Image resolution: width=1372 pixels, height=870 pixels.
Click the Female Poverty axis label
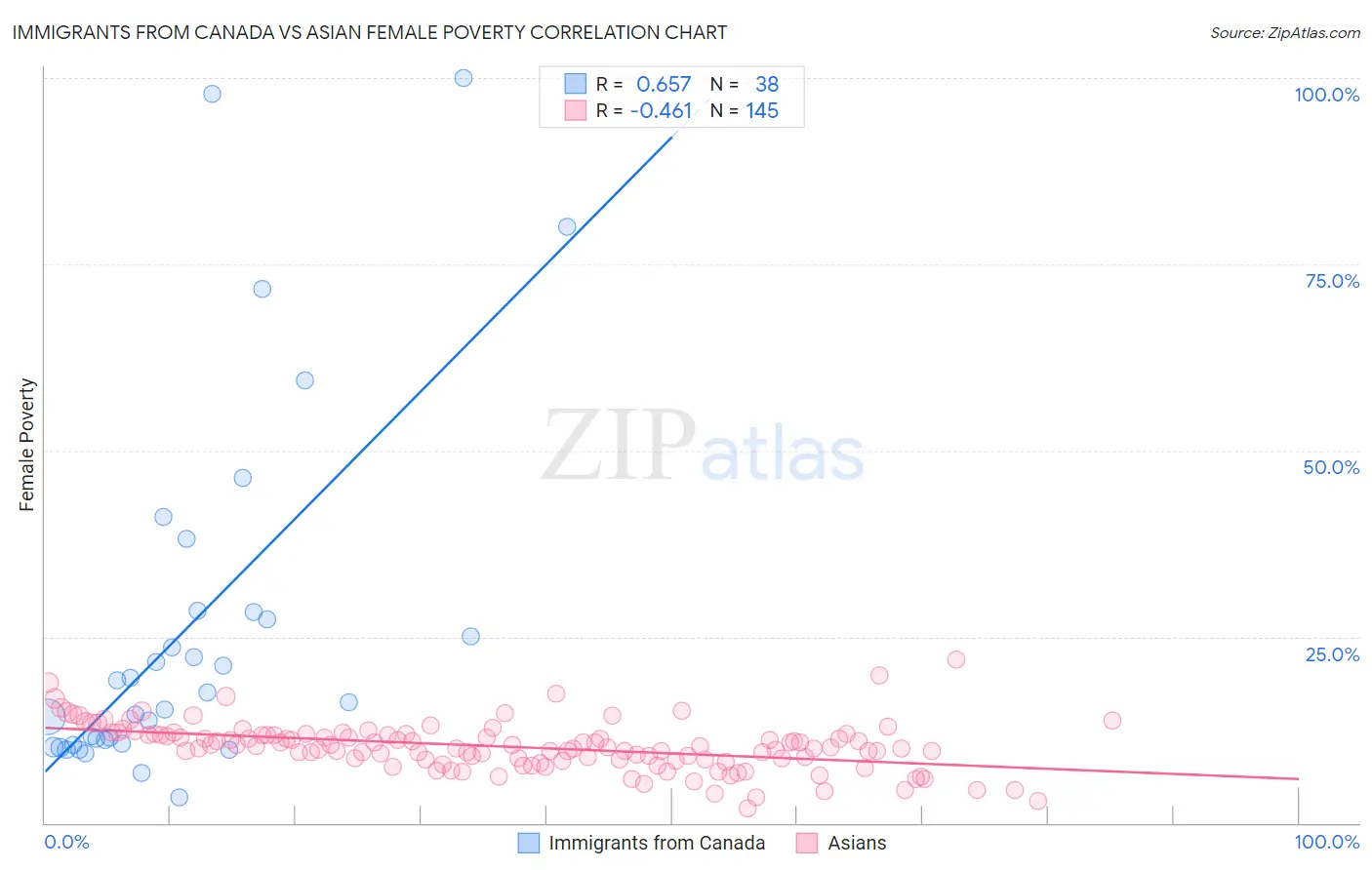coord(27,445)
